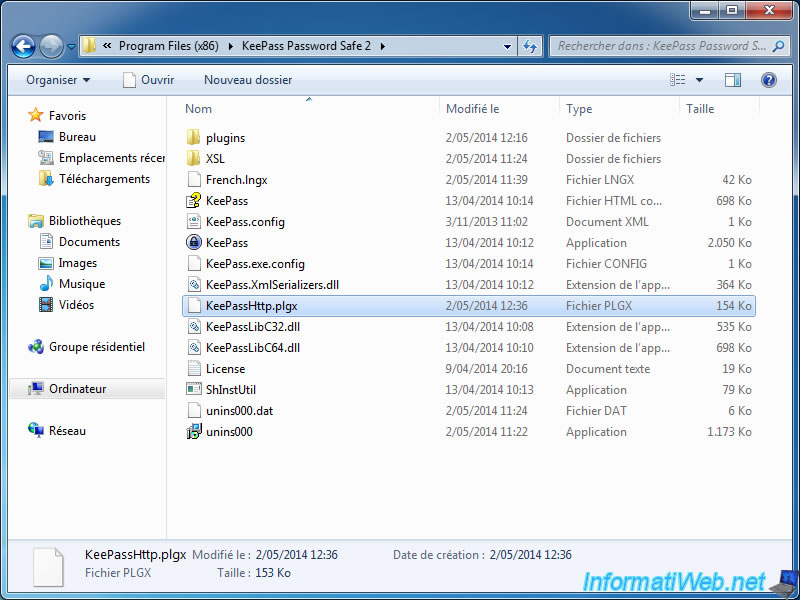Change the view with the view icon
Viewport: 800px width, 600px height.
pyautogui.click(x=678, y=80)
